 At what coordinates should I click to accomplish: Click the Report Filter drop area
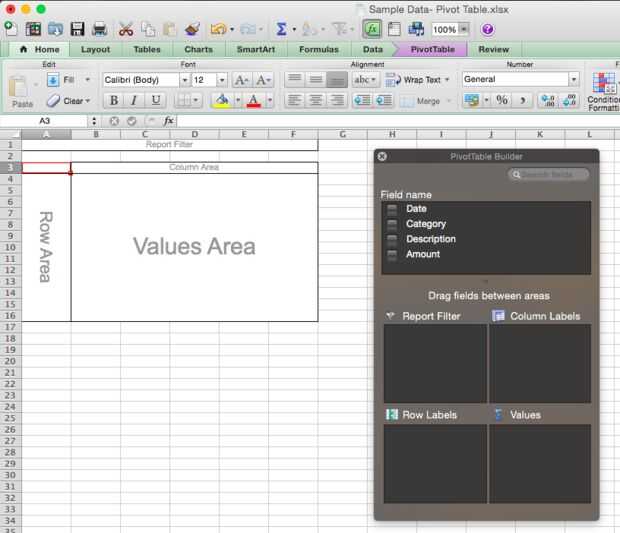(x=435, y=363)
